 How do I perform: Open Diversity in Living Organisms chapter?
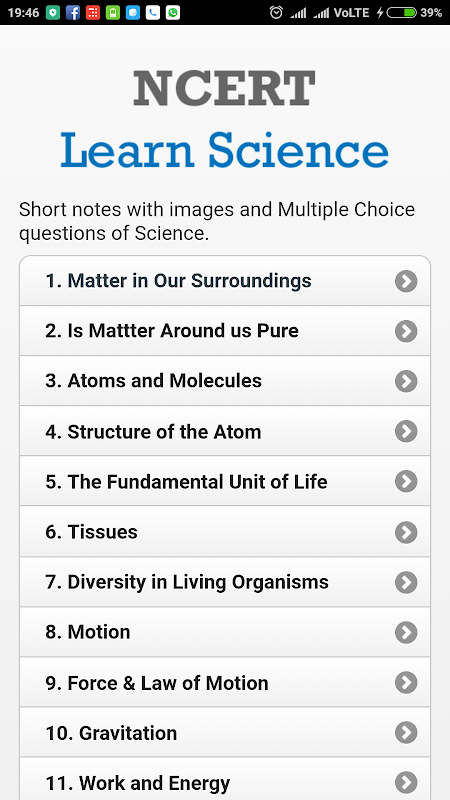pyautogui.click(x=225, y=582)
